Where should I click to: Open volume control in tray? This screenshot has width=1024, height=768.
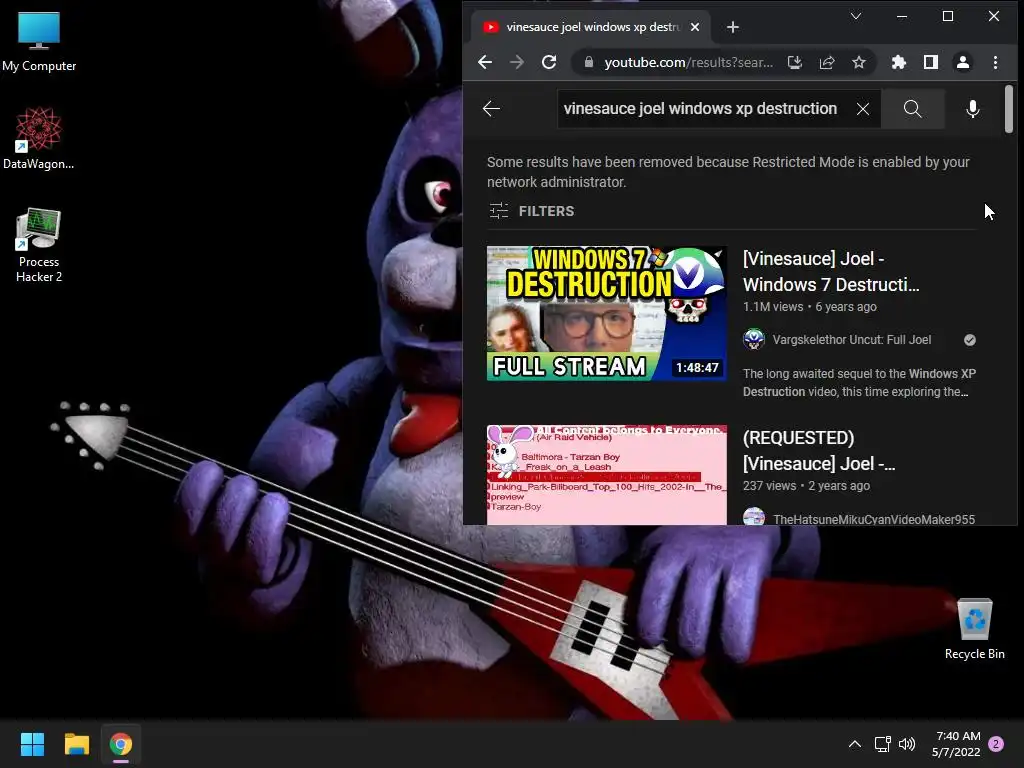point(907,744)
